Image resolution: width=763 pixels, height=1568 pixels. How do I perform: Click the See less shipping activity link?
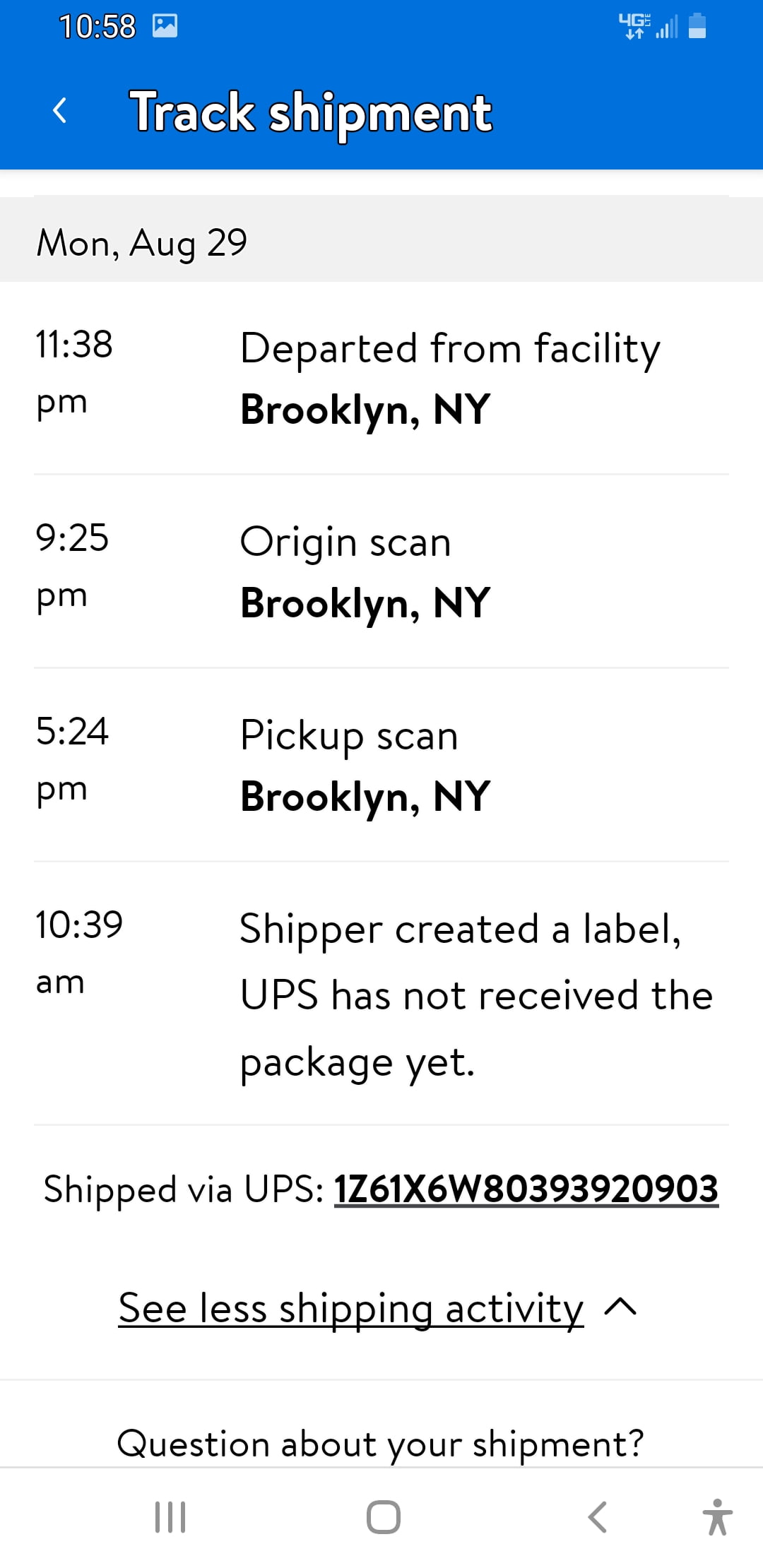350,1308
